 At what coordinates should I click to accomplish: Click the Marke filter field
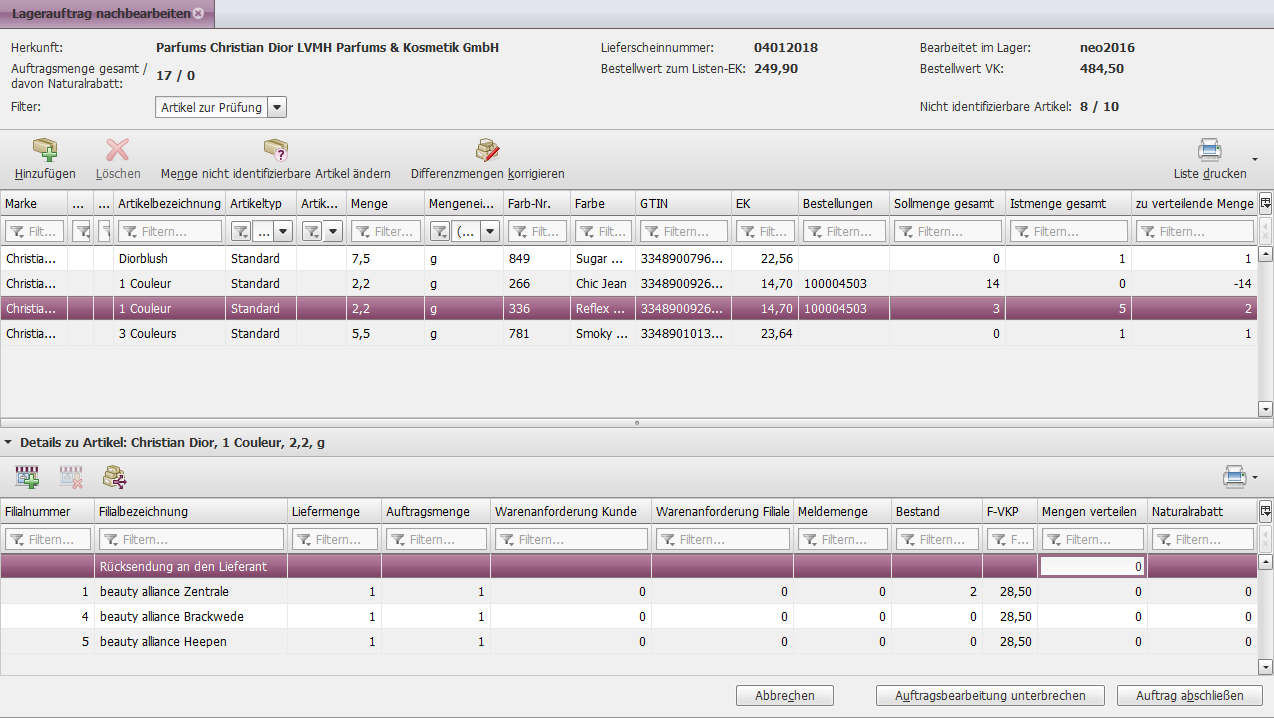34,231
